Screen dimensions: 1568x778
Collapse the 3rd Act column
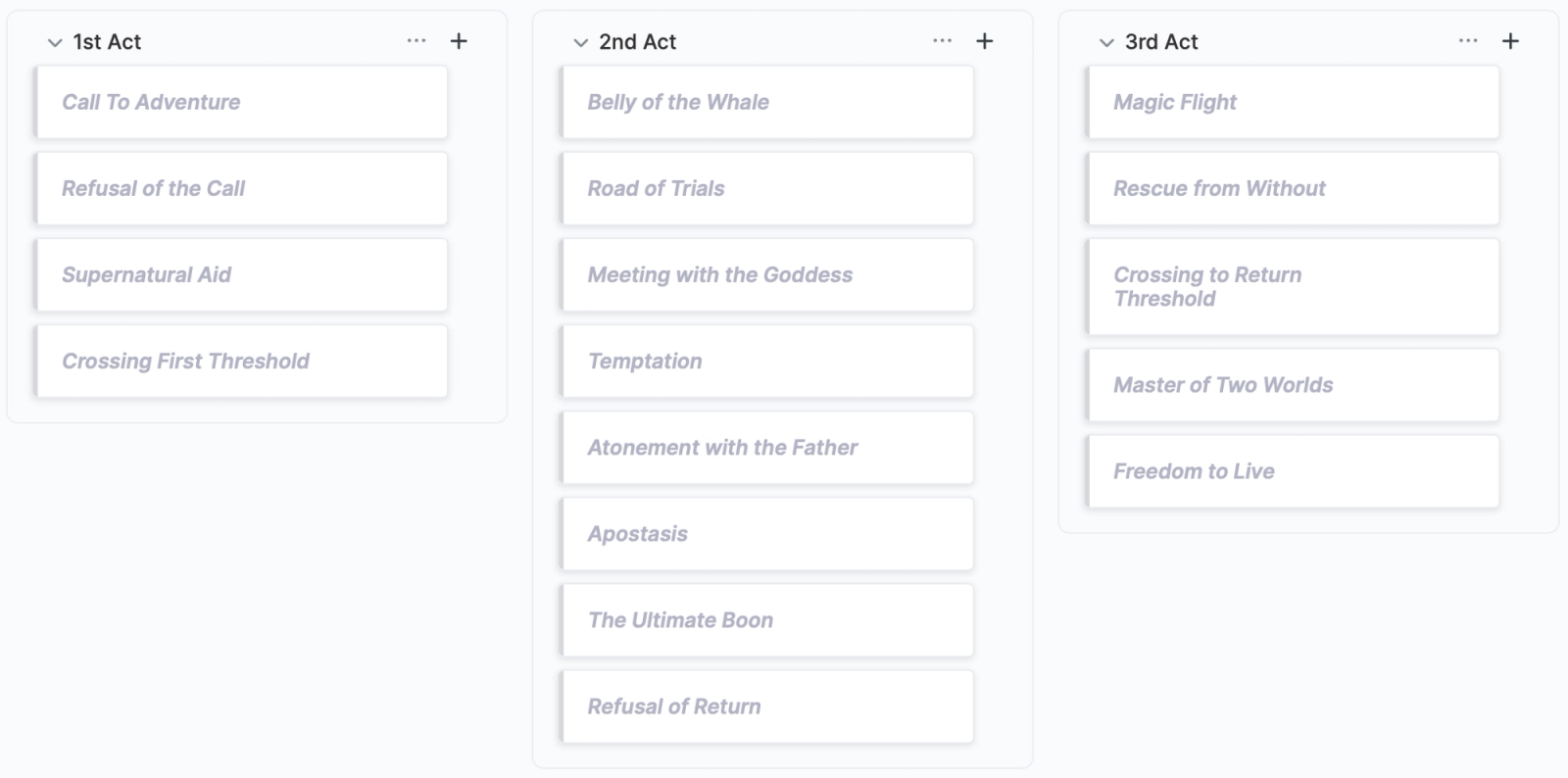tap(1106, 42)
